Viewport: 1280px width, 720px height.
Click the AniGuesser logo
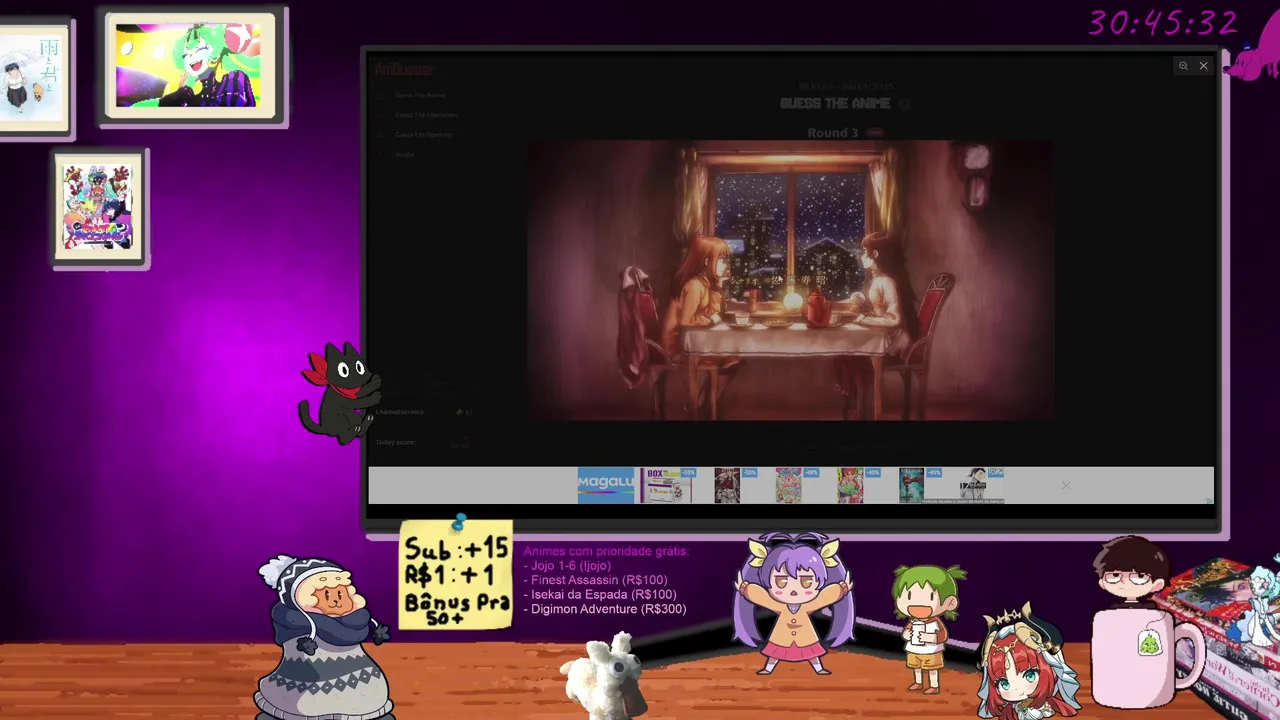pos(405,69)
